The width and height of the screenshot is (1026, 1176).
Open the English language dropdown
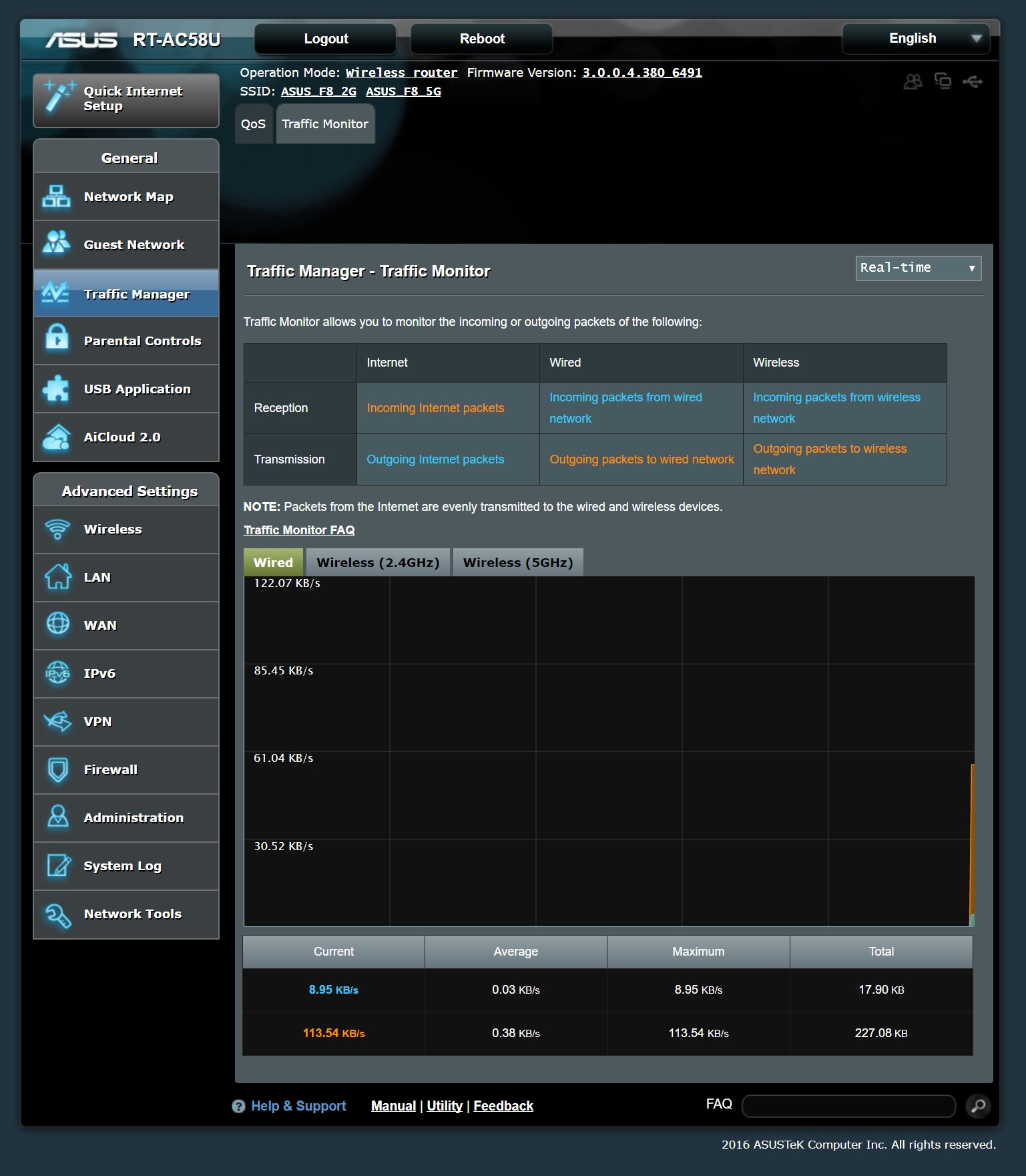[x=916, y=39]
